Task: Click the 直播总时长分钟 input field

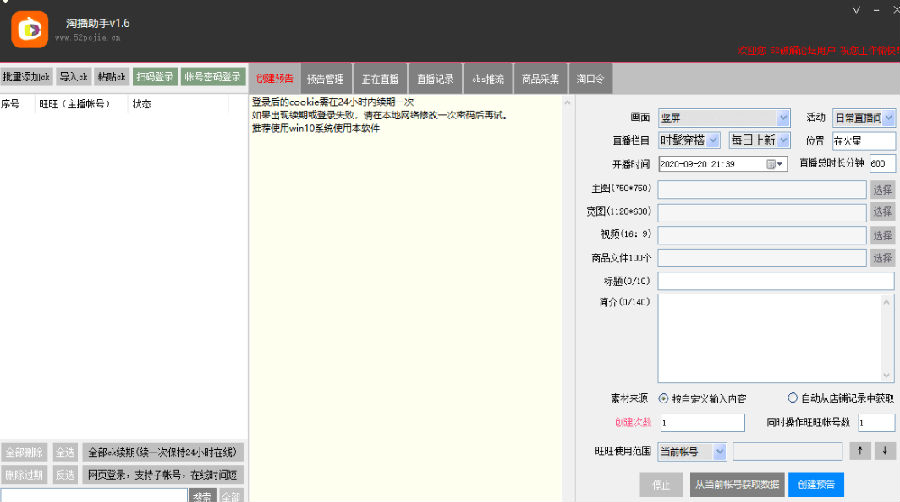Action: tap(882, 164)
